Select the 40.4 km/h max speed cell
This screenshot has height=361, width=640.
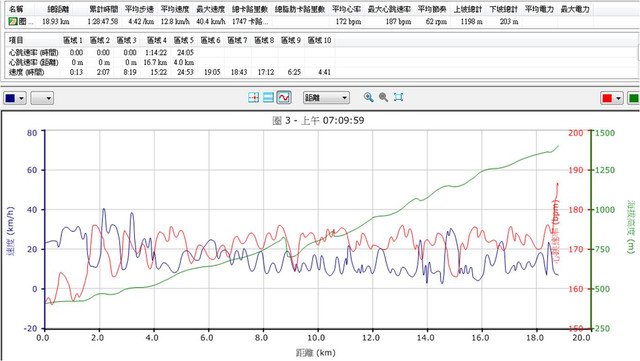(x=211, y=21)
